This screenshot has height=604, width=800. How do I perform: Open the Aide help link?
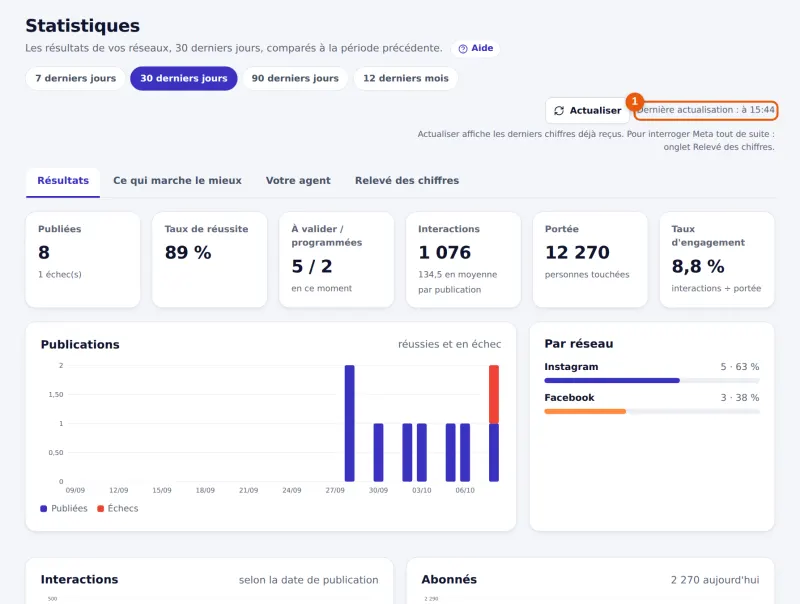click(x=476, y=48)
